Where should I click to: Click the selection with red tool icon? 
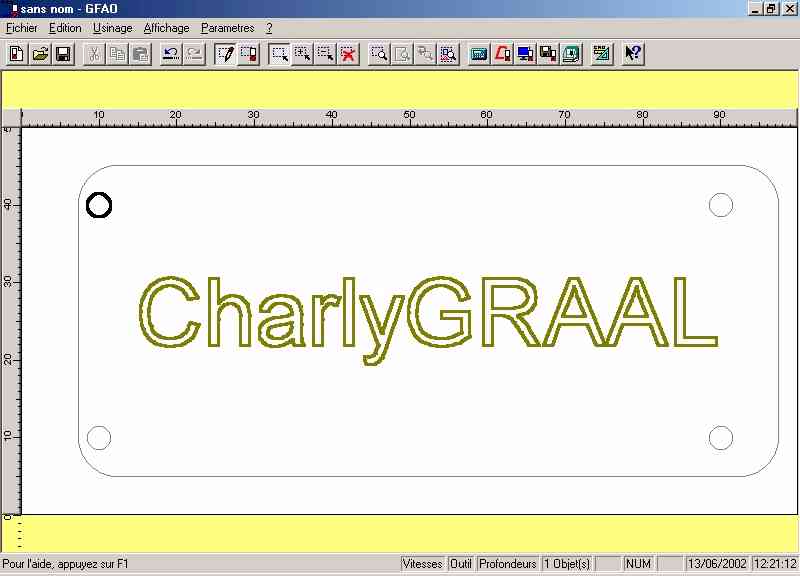point(248,54)
